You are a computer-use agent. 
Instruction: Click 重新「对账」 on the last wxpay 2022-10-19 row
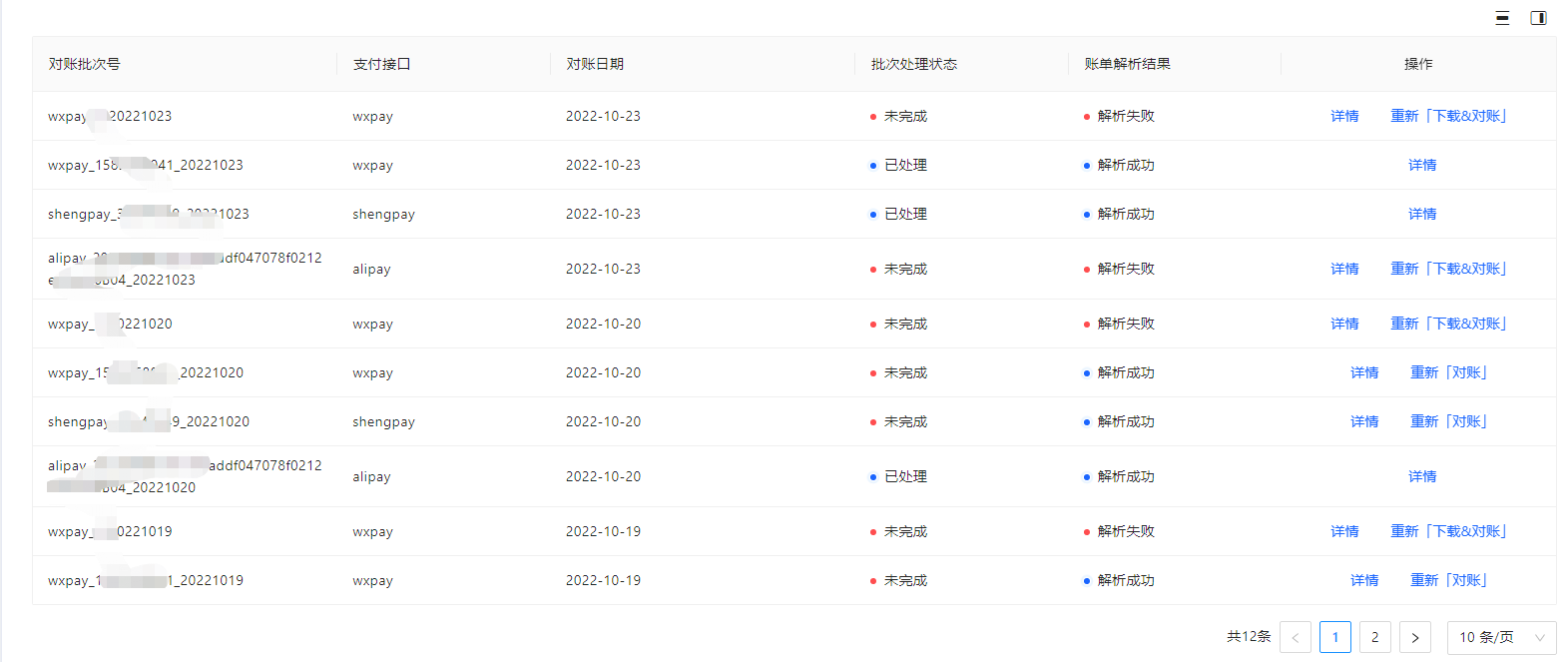[x=1447, y=580]
